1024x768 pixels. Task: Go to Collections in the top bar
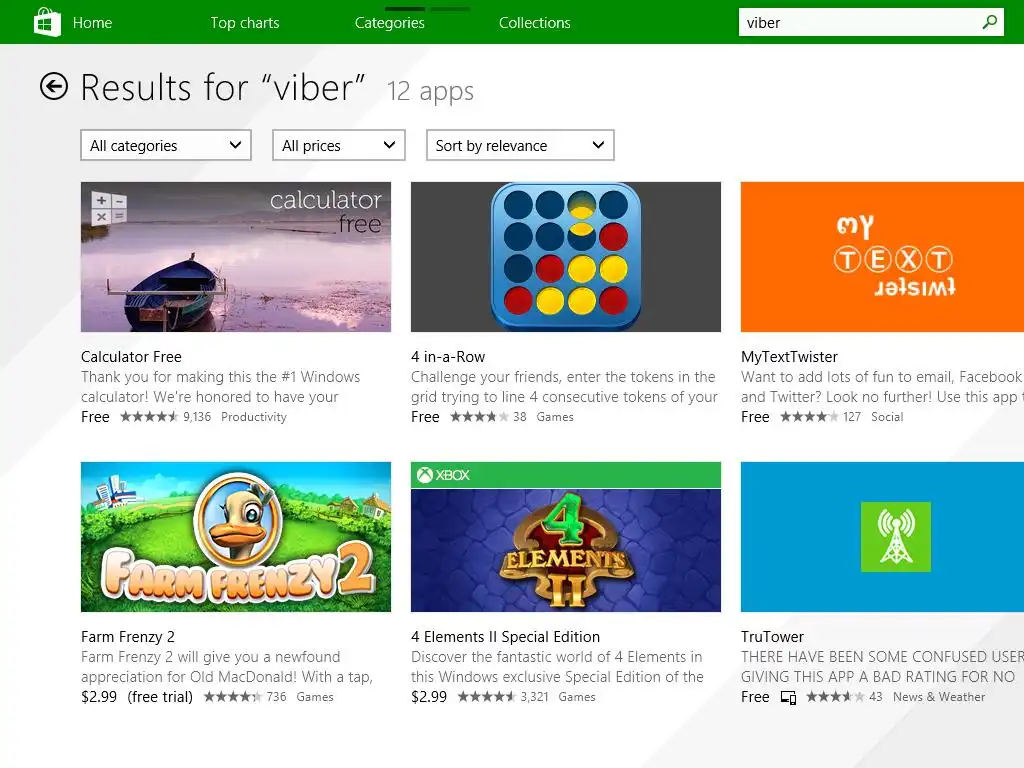point(535,23)
